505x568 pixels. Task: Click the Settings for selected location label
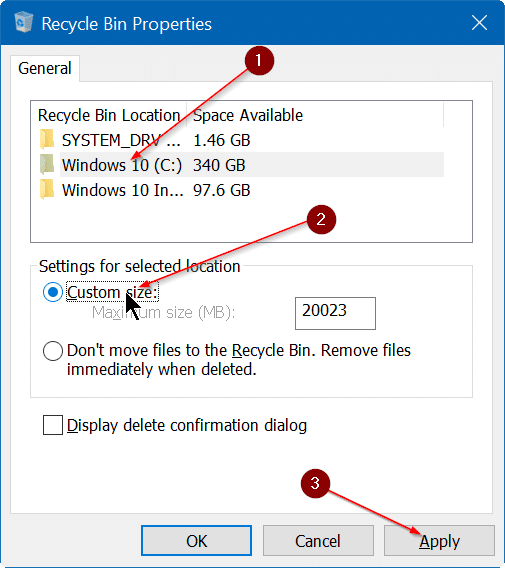pos(139,266)
